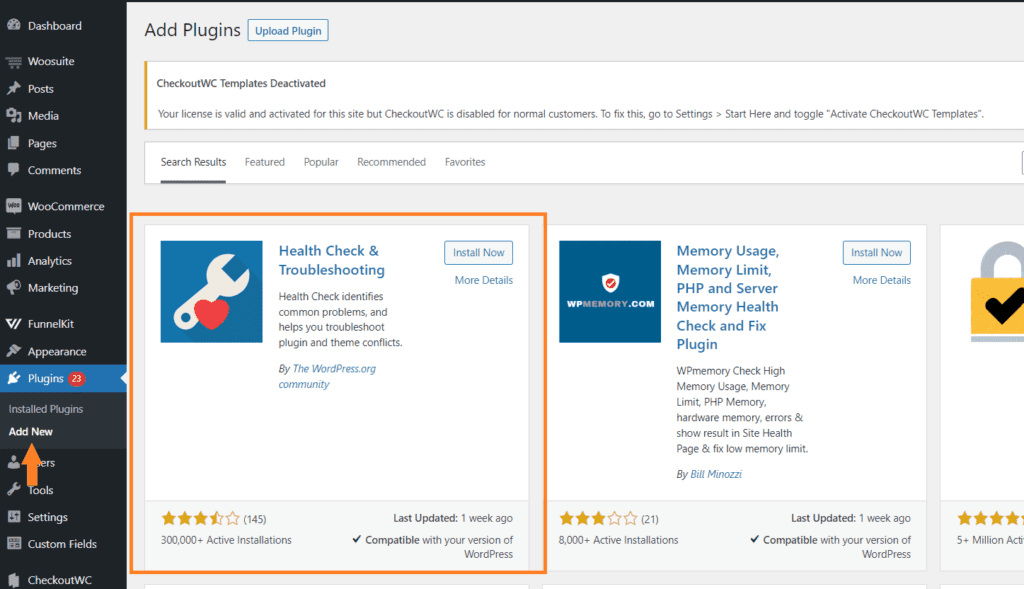Open More Details for Memory Usage plugin
Image resolution: width=1024 pixels, height=589 pixels.
(x=882, y=280)
